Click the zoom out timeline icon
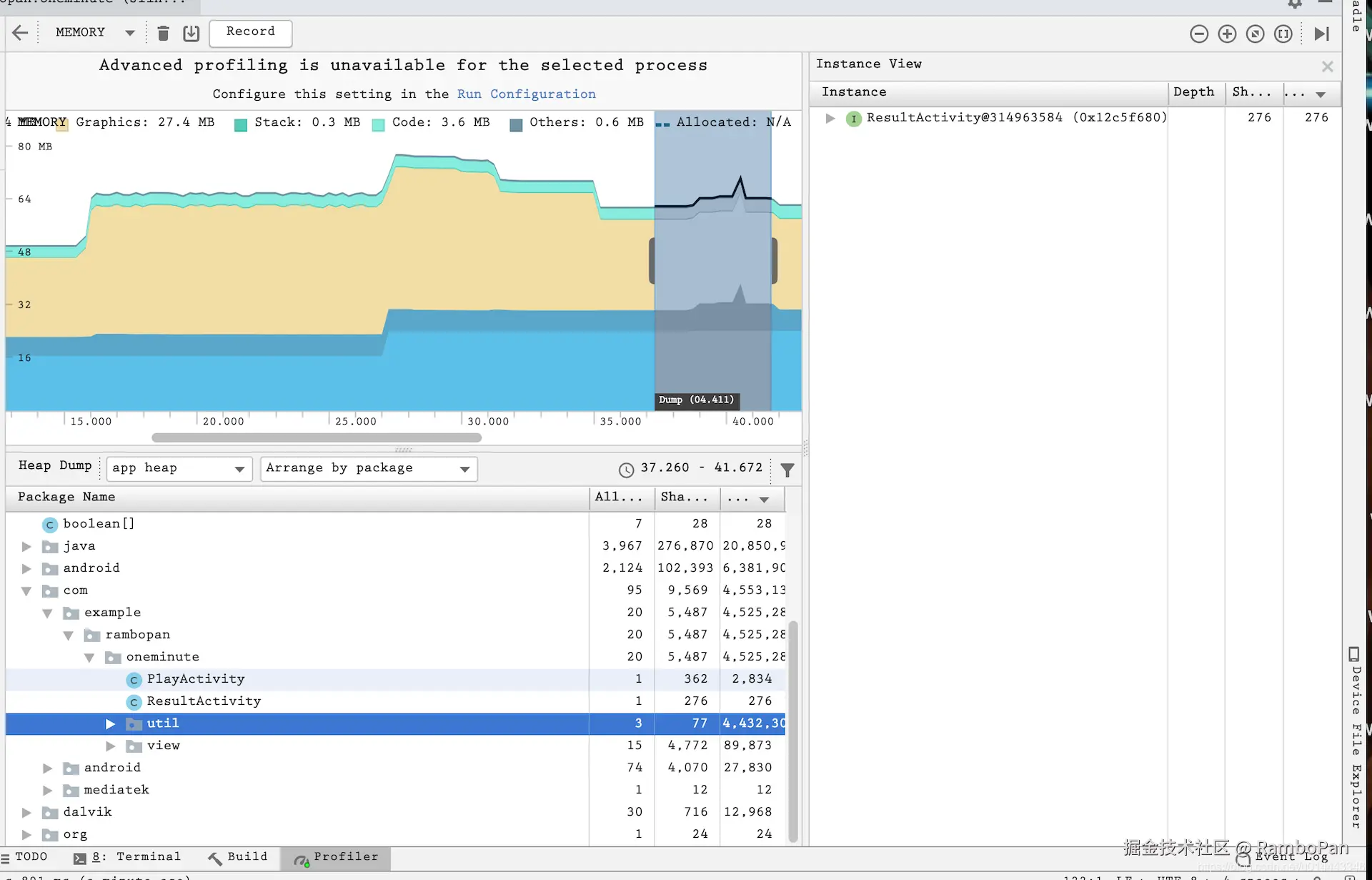Image resolution: width=1372 pixels, height=880 pixels. coord(1199,34)
